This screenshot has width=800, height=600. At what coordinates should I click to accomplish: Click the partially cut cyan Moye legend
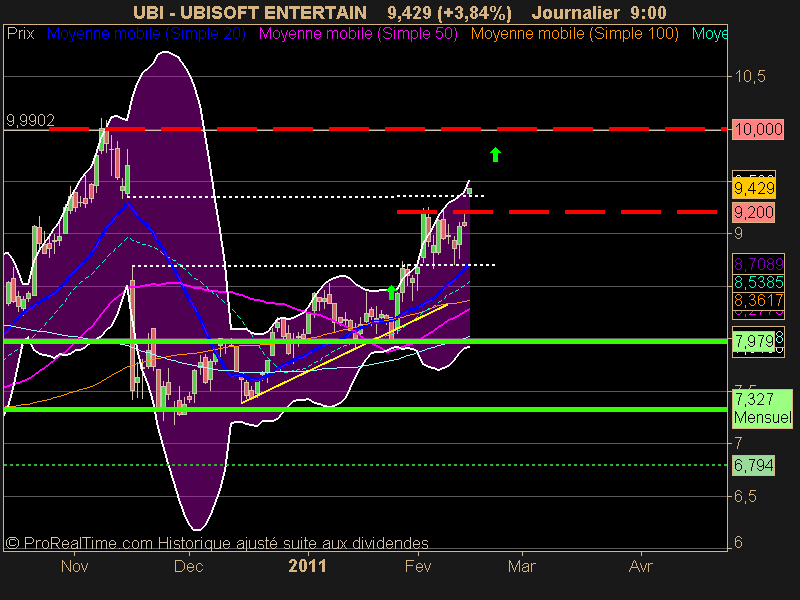[709, 34]
